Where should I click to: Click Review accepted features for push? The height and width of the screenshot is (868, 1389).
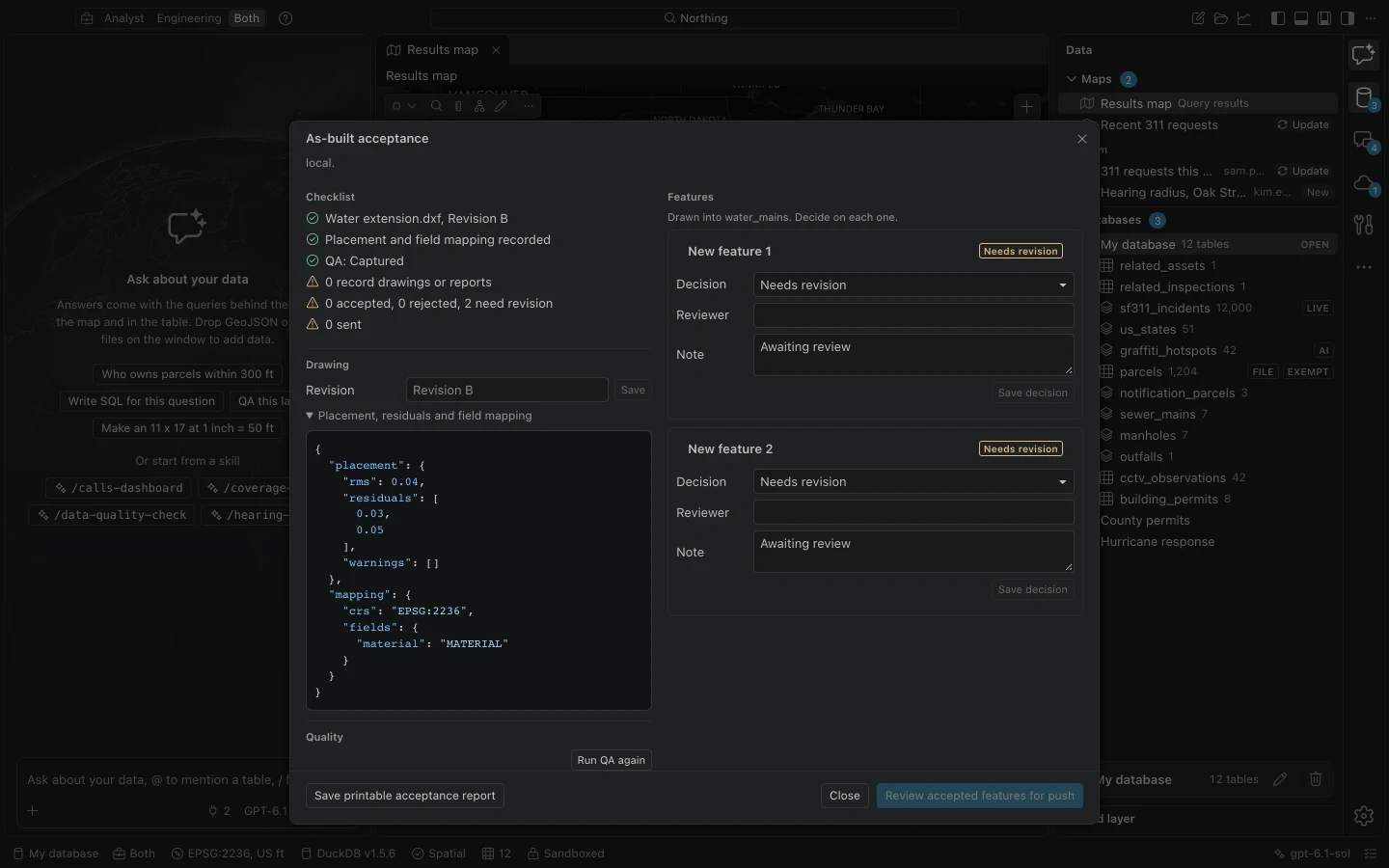(x=980, y=796)
